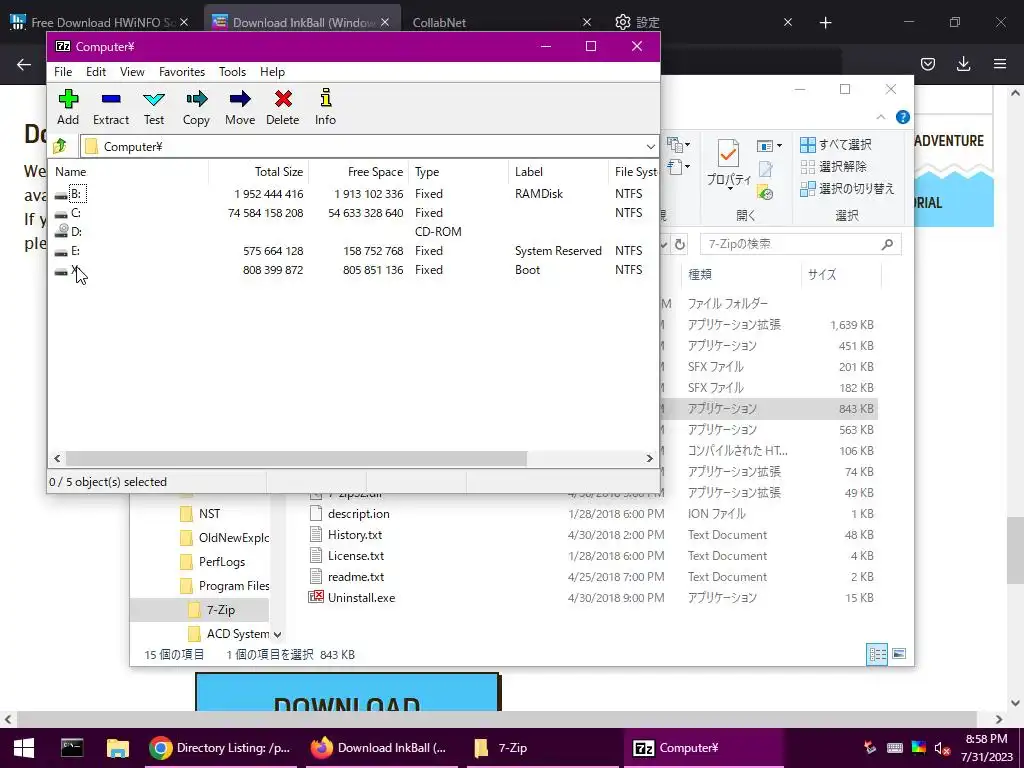Go up one folder level in 7-Zip
The image size is (1024, 768).
pos(60,146)
